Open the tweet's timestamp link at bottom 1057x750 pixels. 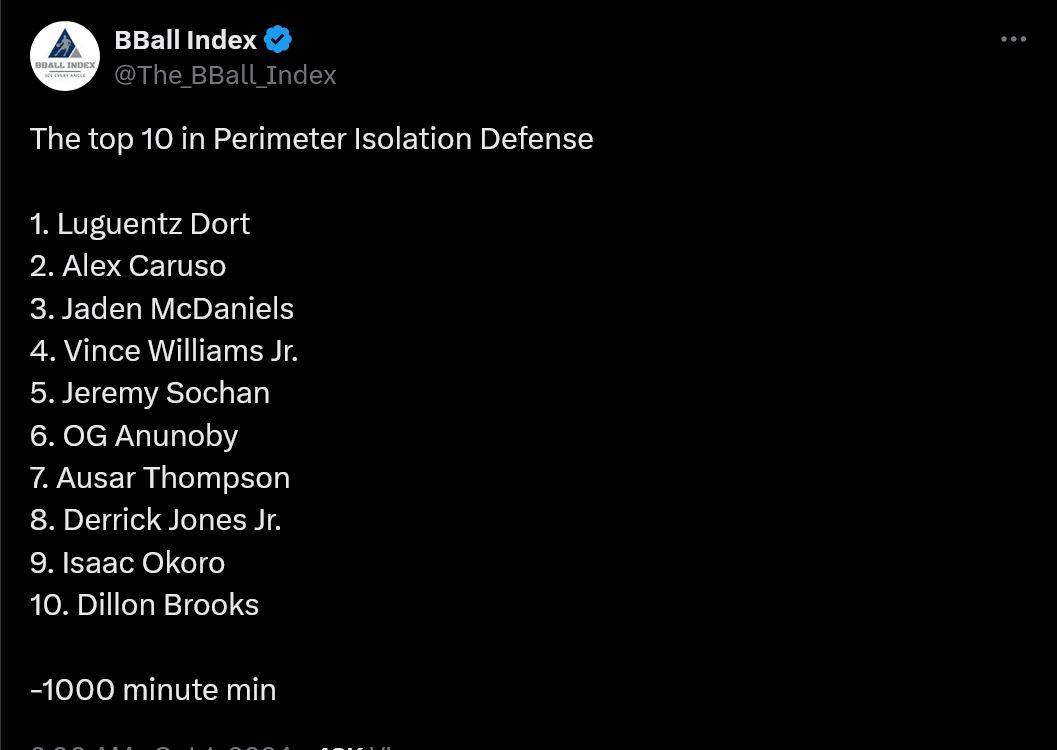(x=160, y=746)
